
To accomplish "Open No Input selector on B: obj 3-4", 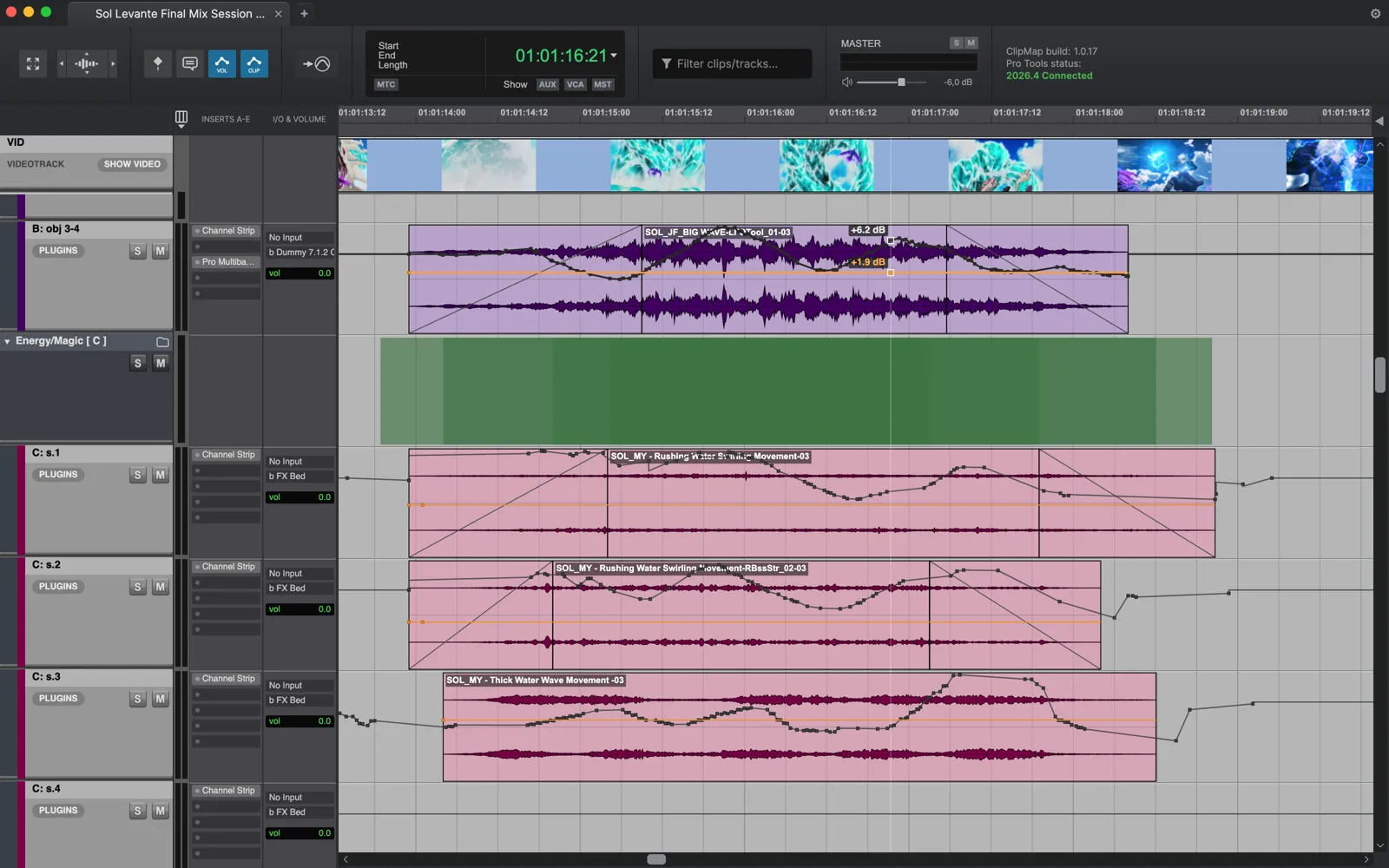I will [300, 237].
